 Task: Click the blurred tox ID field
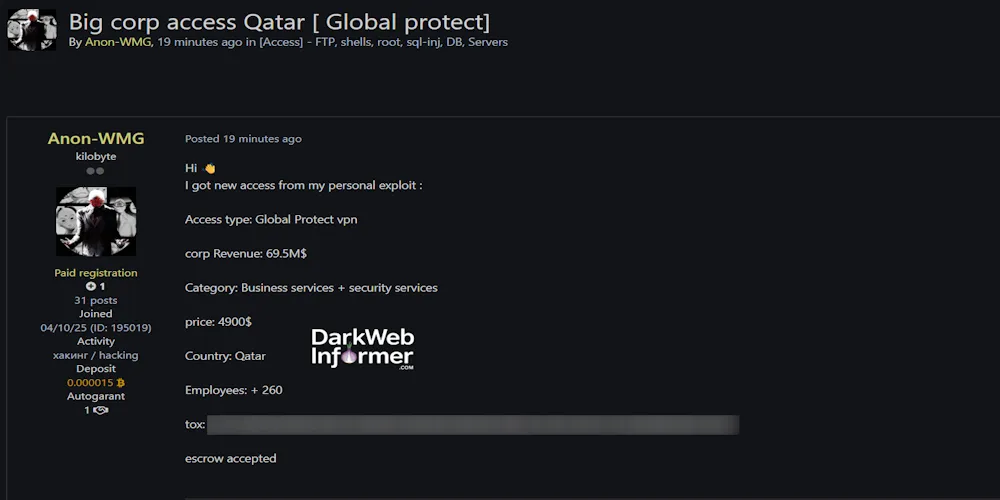pos(473,425)
